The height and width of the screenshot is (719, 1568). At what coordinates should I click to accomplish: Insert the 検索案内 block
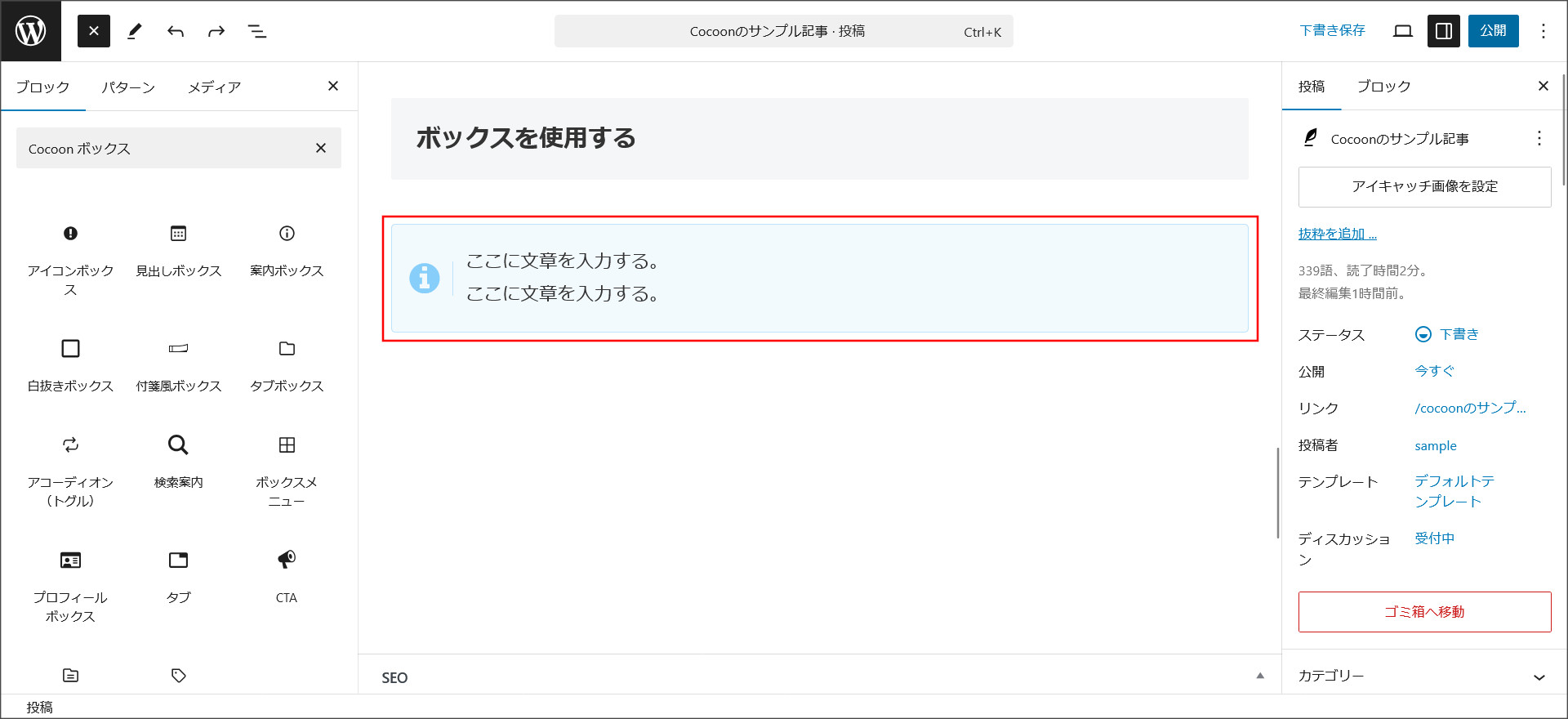coord(178,462)
